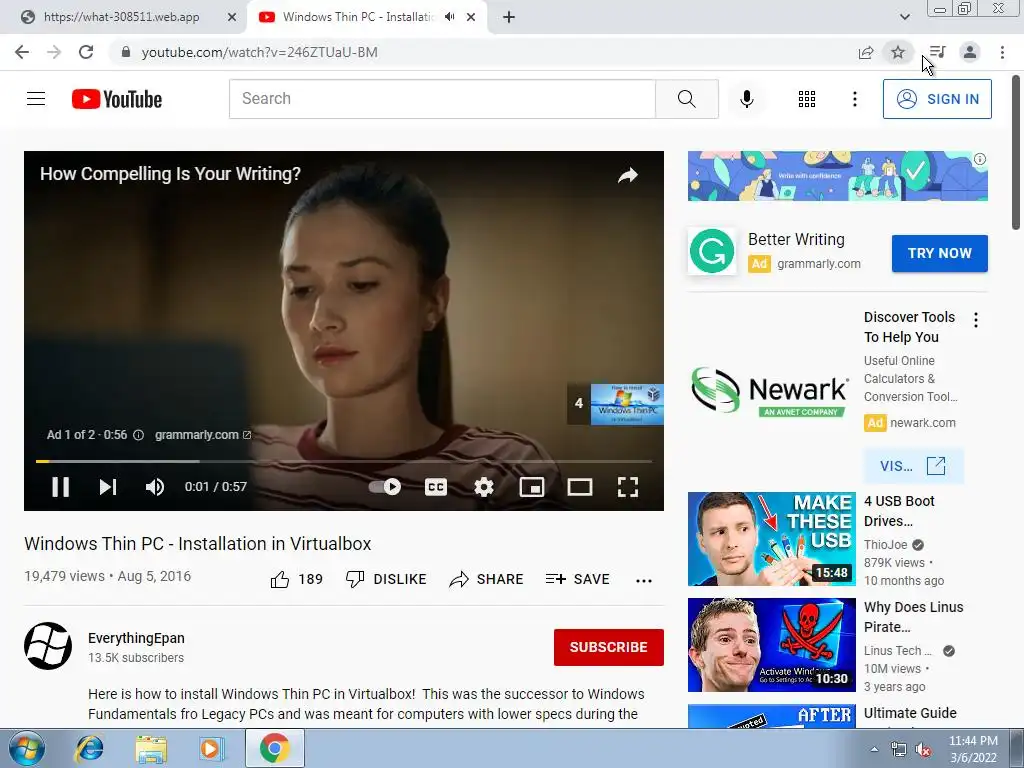Toggle the autoplay switch in player
Image resolution: width=1024 pixels, height=768 pixels.
385,487
